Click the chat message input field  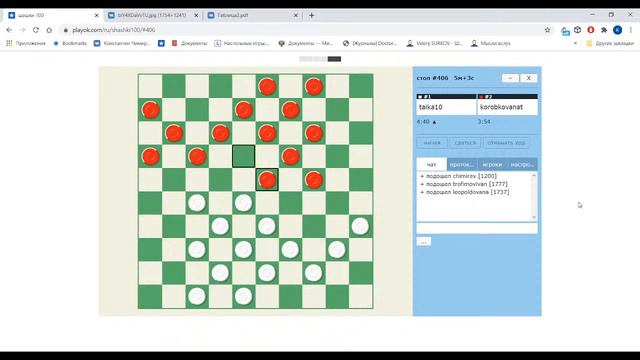tap(477, 228)
